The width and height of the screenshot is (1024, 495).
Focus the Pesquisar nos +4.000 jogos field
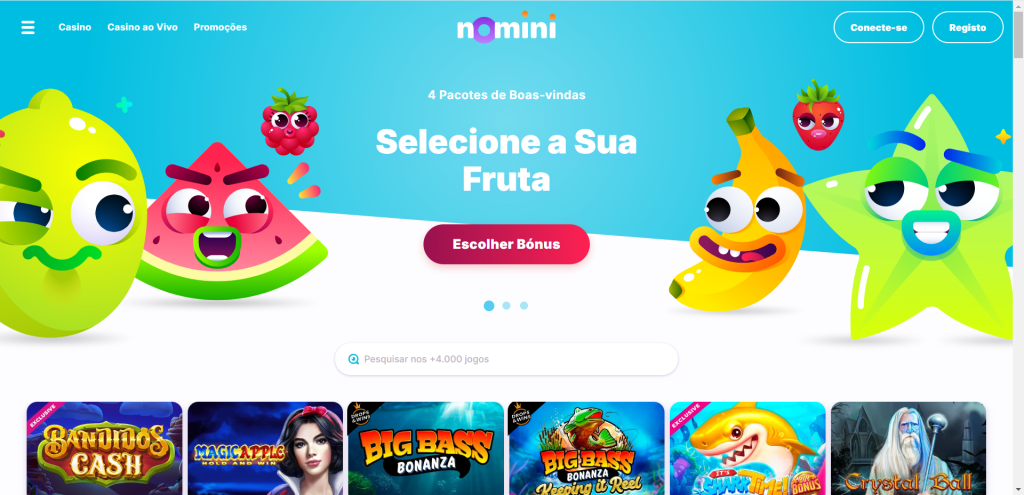(506, 359)
